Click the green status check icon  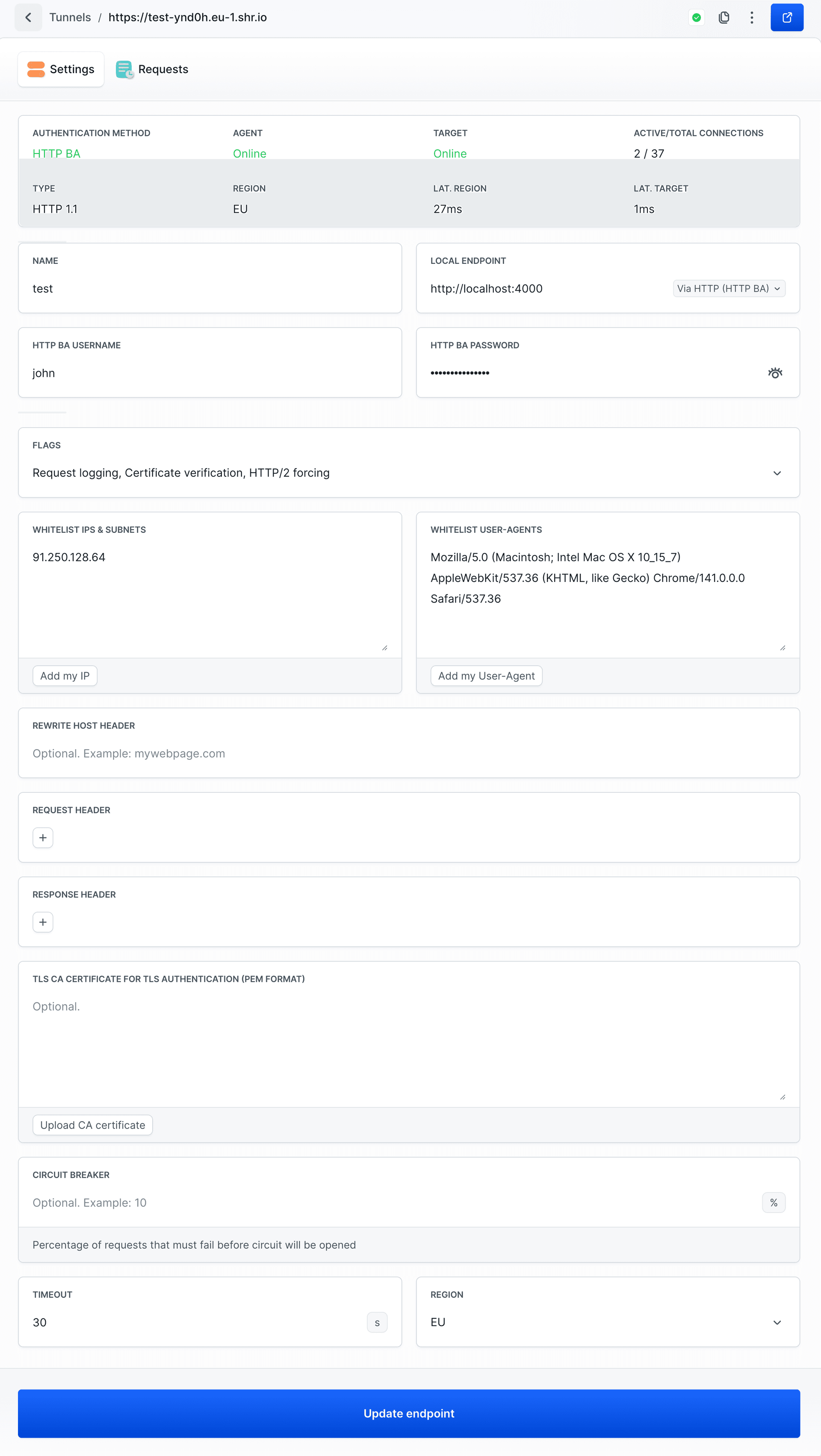click(696, 18)
